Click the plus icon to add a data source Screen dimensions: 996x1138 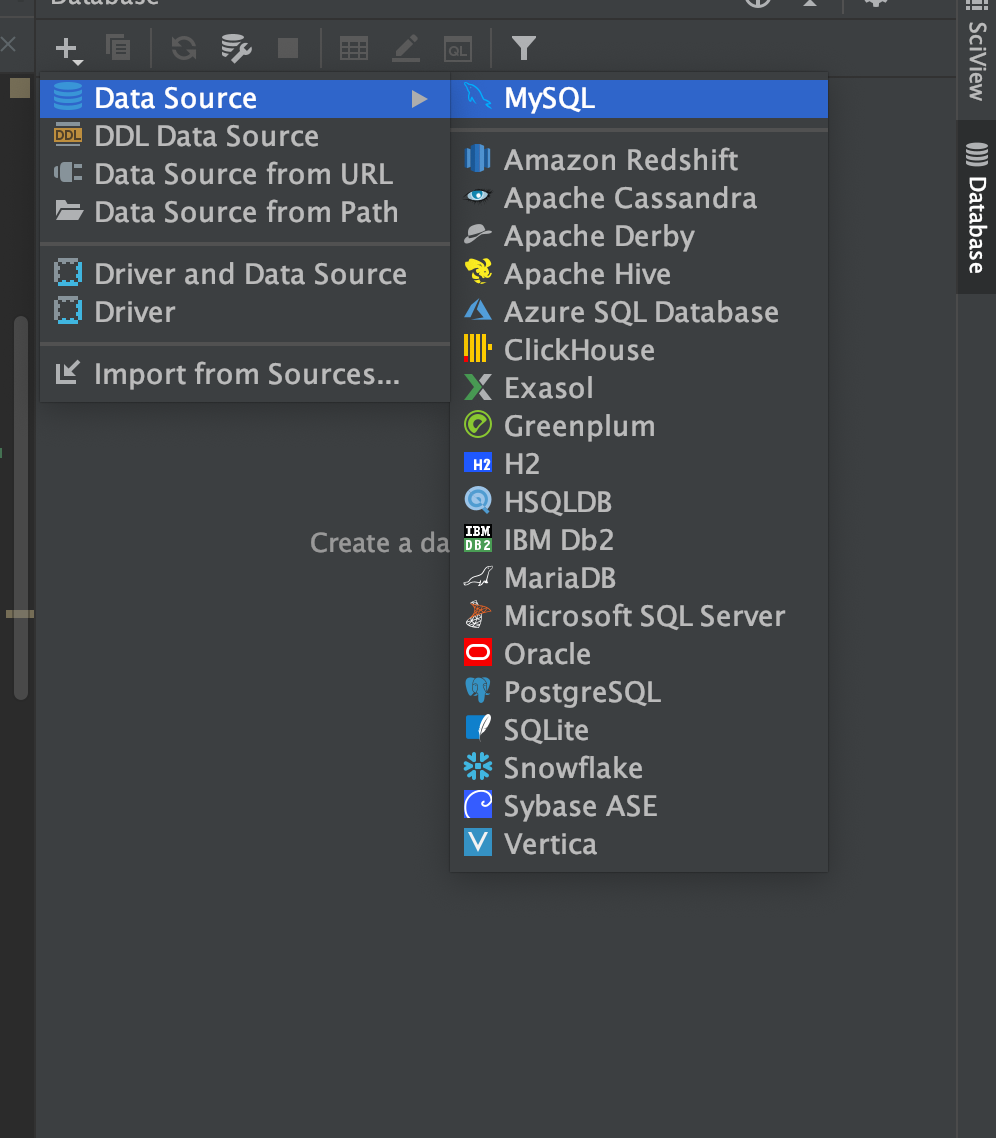[x=68, y=48]
